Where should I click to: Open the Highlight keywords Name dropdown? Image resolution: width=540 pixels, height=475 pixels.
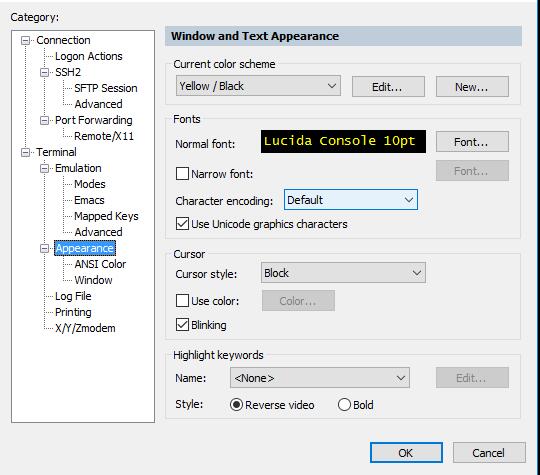click(320, 378)
